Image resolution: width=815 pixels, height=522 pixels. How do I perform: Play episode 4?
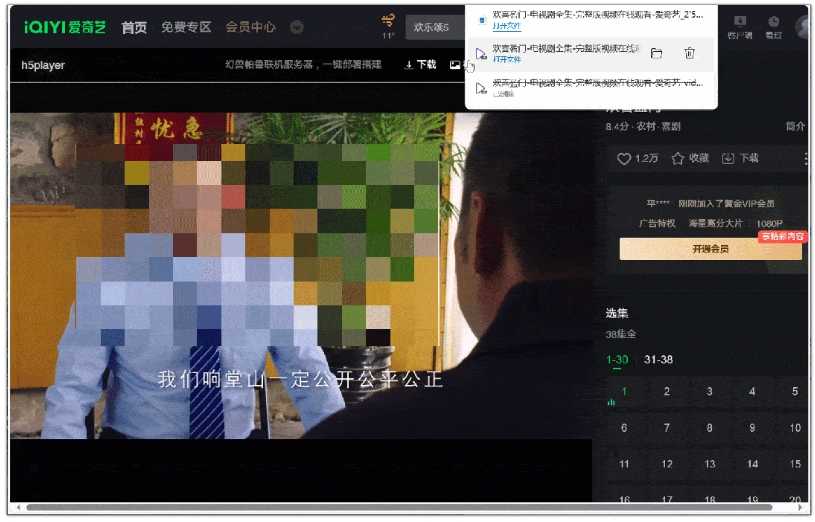click(752, 392)
